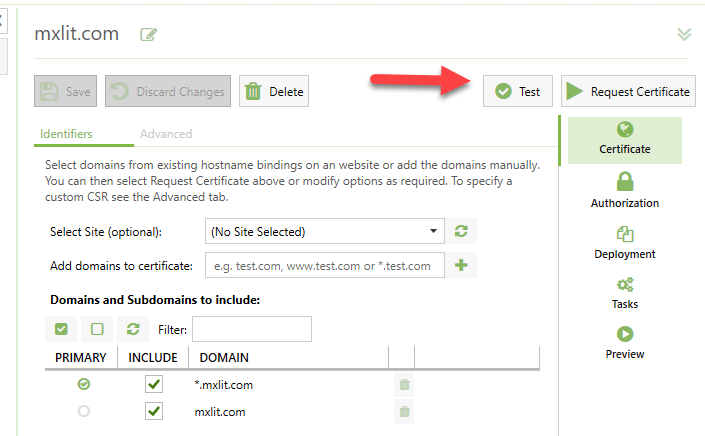Open the Select Site dropdown
Screen dimensions: 705x436
click(x=324, y=231)
